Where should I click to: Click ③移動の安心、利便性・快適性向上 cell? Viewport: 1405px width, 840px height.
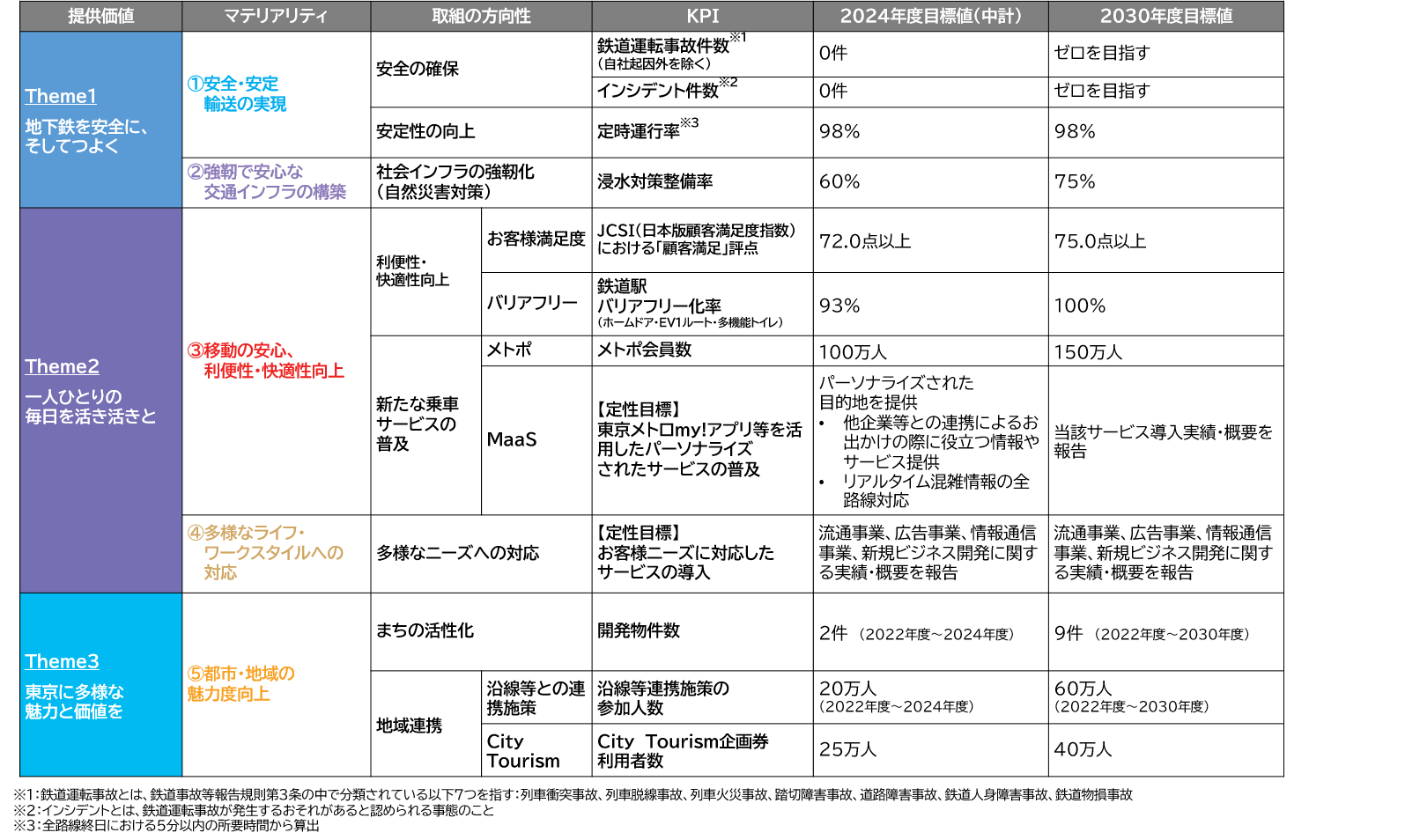tap(276, 361)
